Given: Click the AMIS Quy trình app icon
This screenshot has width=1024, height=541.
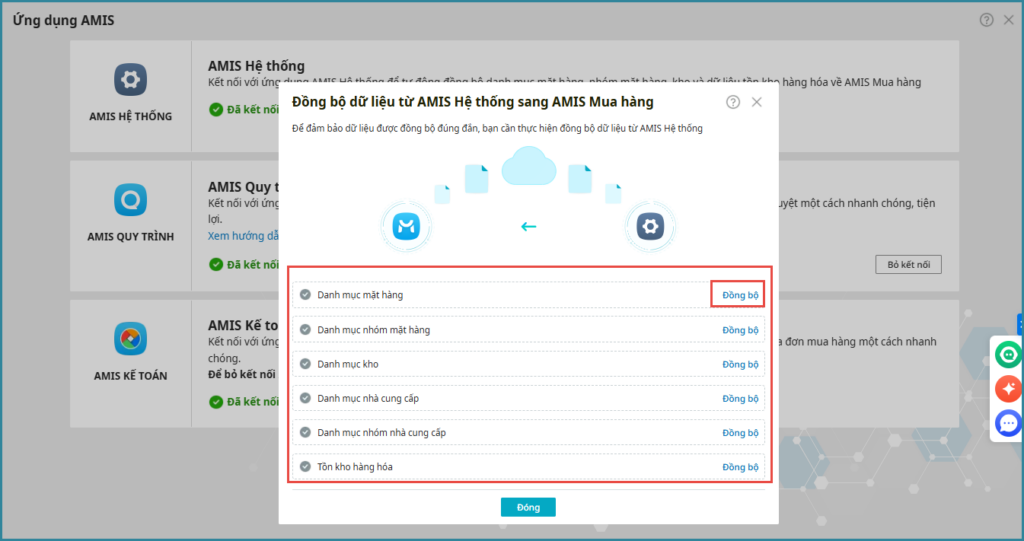Looking at the screenshot, I should [x=131, y=200].
